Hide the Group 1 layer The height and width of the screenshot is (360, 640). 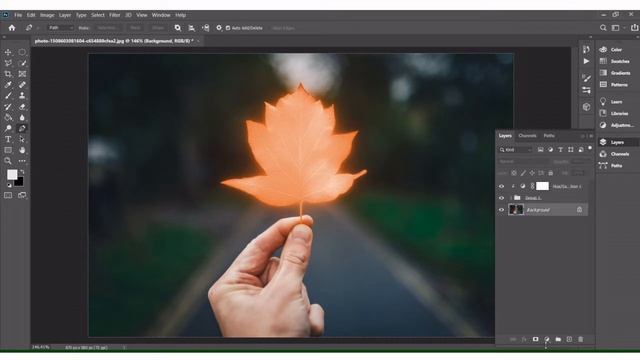[x=502, y=198]
